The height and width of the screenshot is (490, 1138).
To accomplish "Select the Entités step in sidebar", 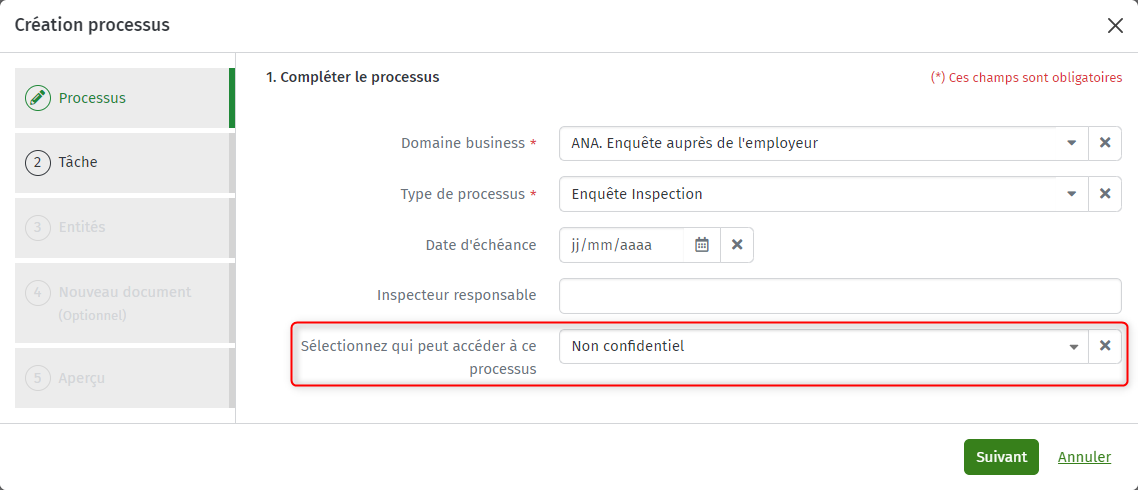I will 124,227.
